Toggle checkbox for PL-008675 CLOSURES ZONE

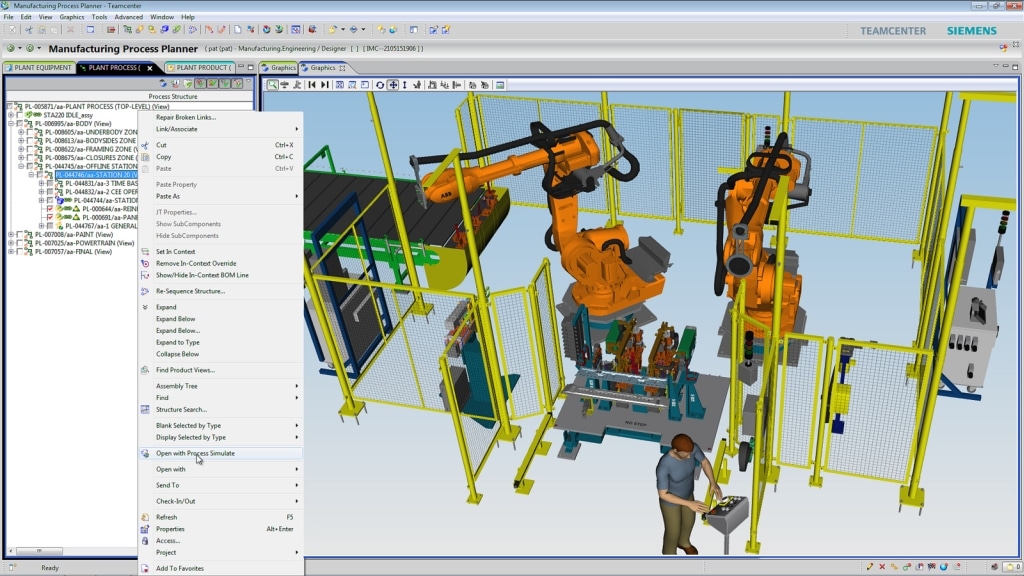point(29,157)
